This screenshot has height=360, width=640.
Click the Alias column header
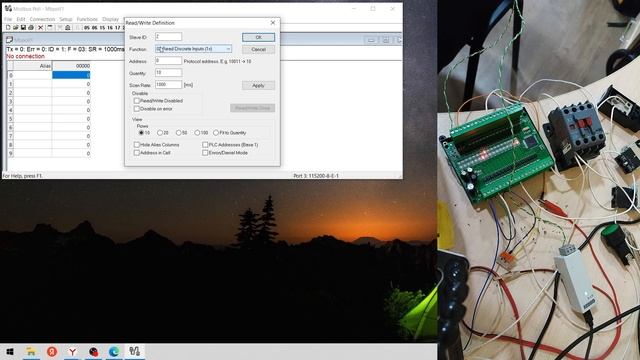coord(33,66)
